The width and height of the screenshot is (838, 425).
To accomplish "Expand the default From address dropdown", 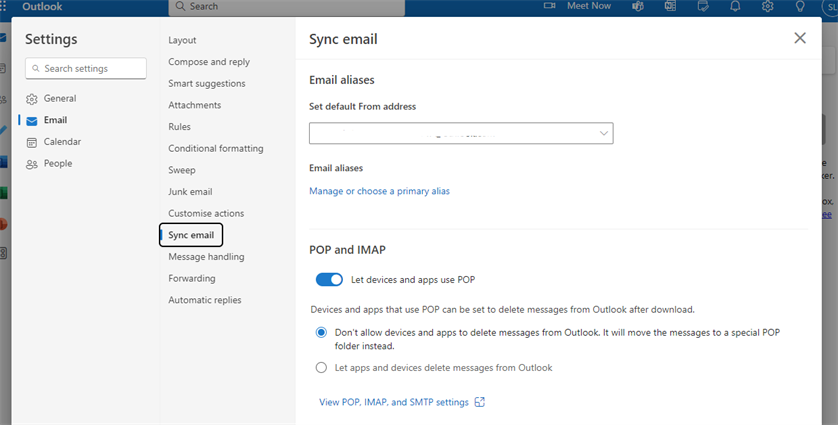I will tap(603, 133).
